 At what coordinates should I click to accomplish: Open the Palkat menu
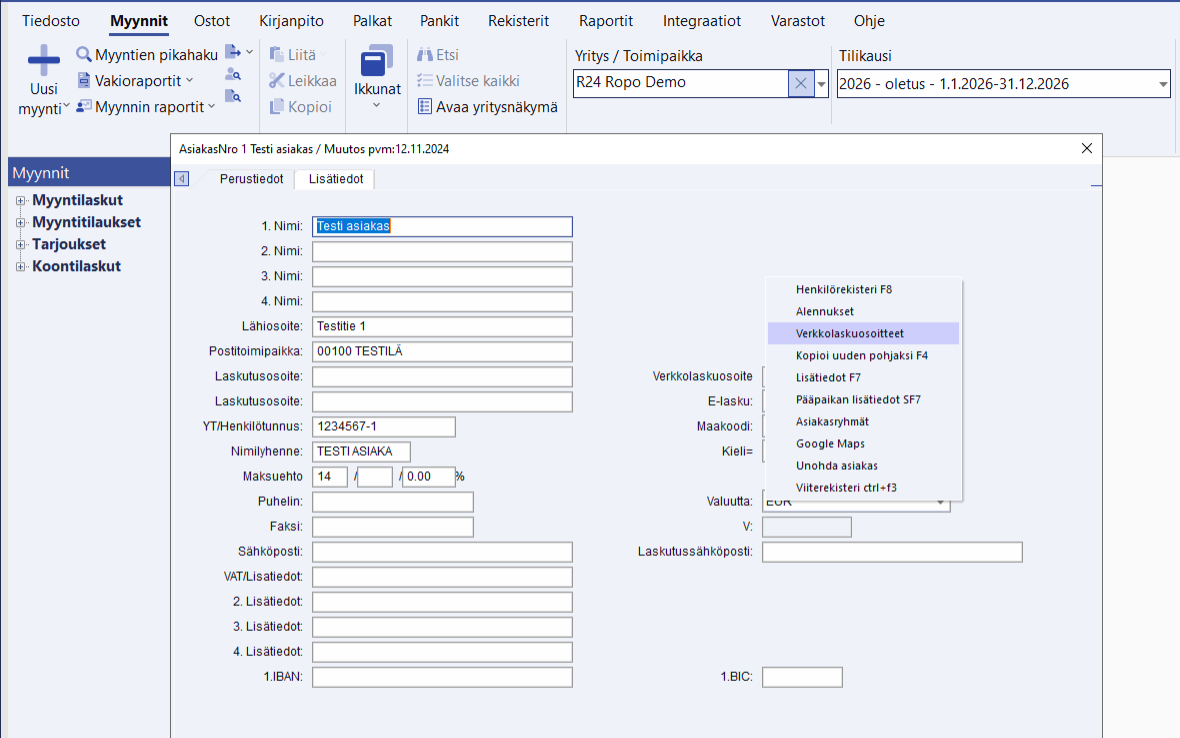(x=373, y=21)
